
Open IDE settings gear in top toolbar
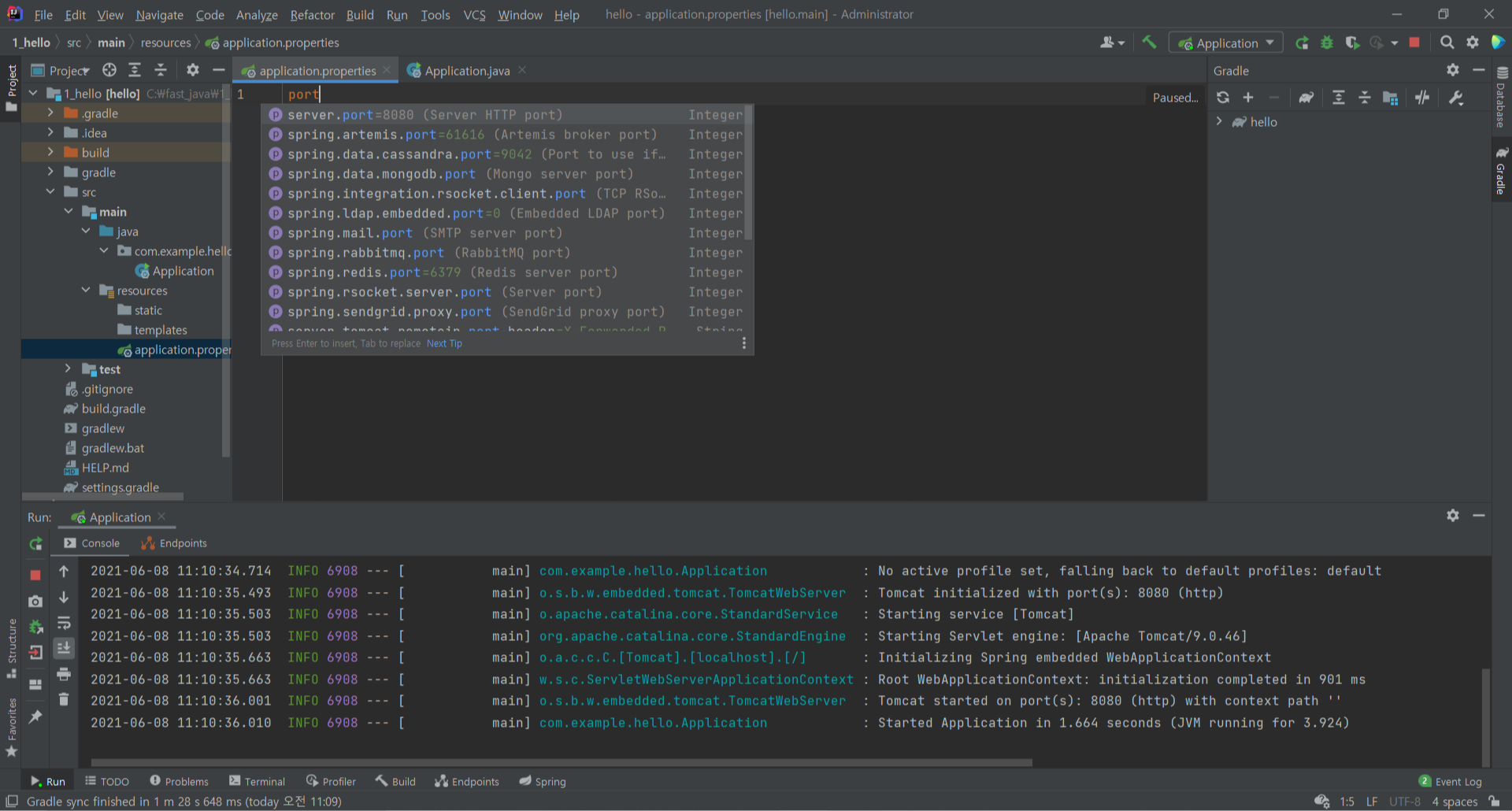coord(1473,43)
